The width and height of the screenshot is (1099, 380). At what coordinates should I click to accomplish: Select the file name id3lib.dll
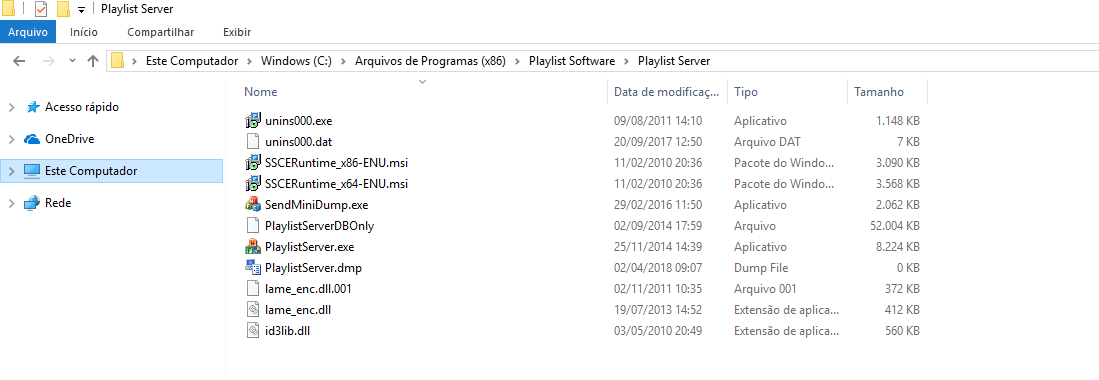pos(287,330)
